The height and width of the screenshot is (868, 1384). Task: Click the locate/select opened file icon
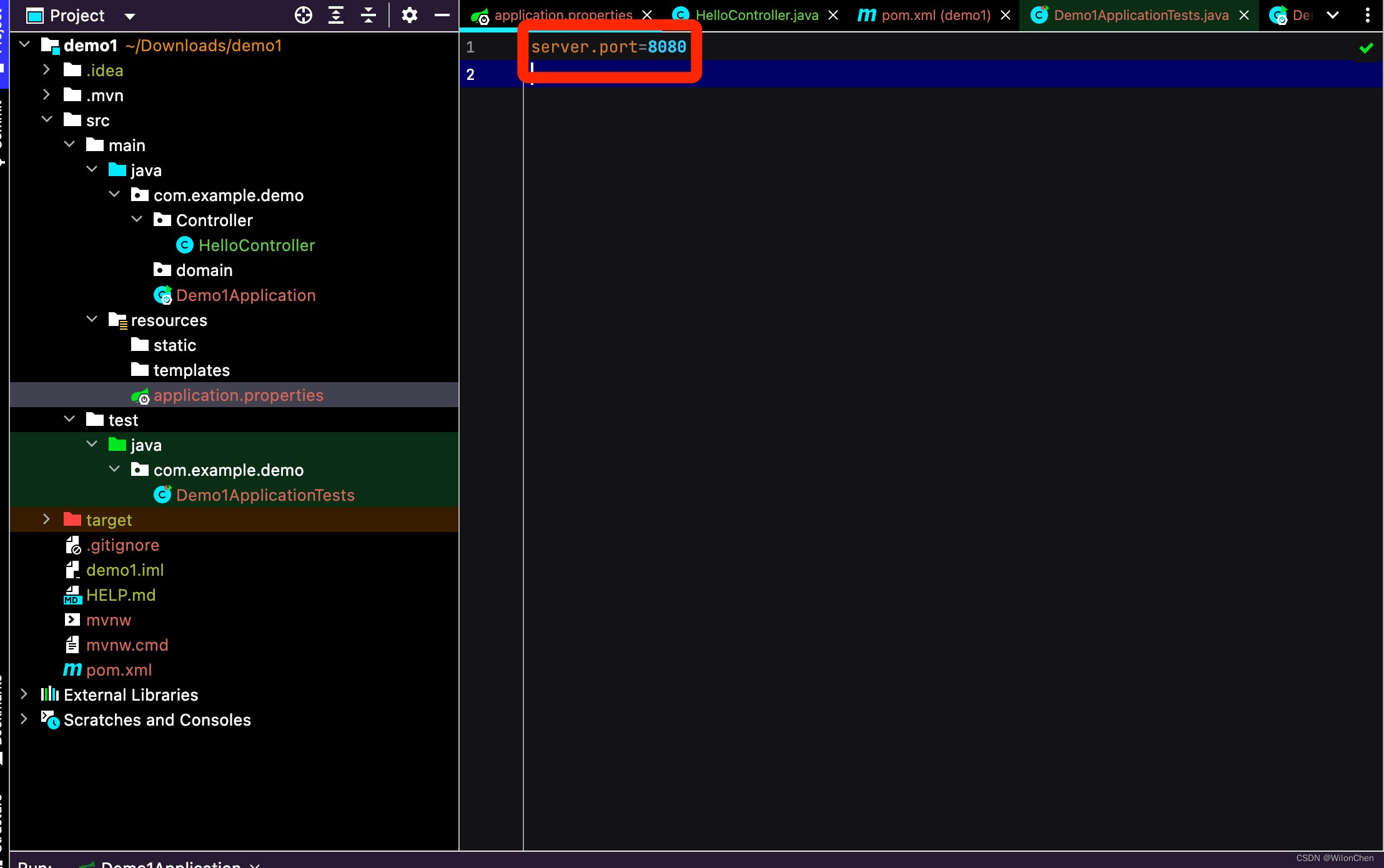tap(304, 15)
